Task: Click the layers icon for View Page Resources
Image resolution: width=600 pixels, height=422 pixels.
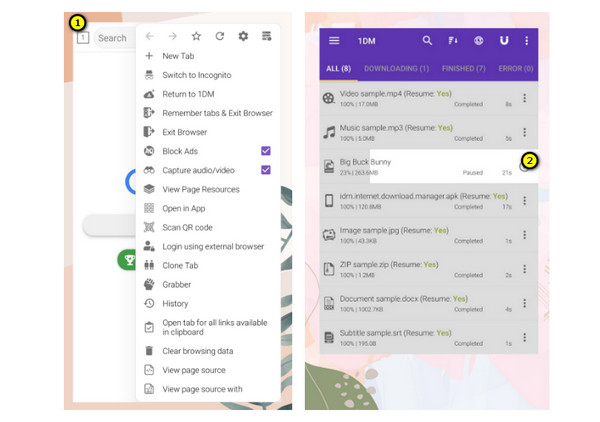Action: [x=149, y=189]
